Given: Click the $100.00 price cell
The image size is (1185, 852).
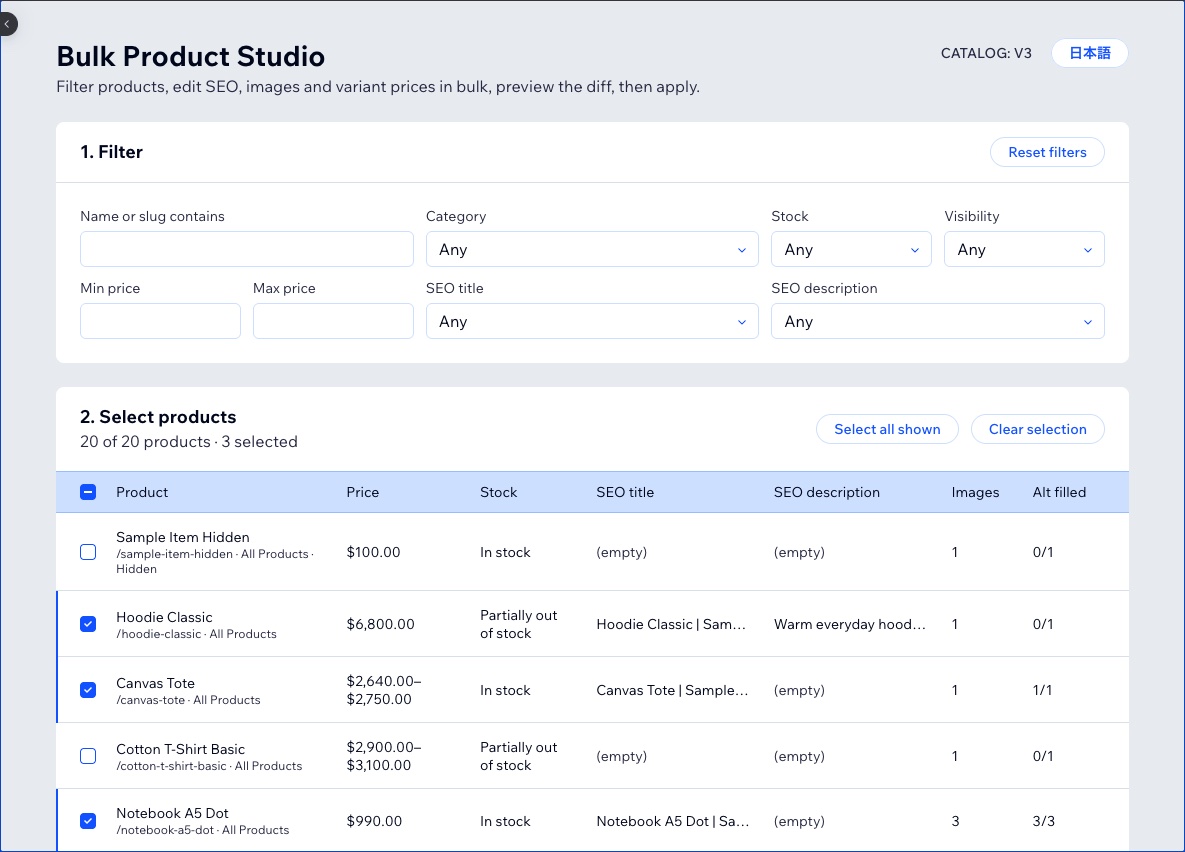Looking at the screenshot, I should [373, 552].
